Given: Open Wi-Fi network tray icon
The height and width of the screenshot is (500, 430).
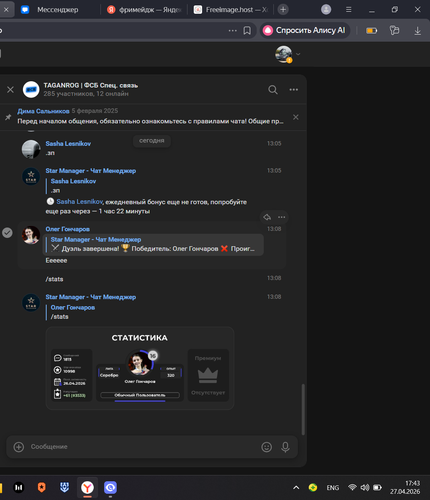Looking at the screenshot, I should (352, 487).
